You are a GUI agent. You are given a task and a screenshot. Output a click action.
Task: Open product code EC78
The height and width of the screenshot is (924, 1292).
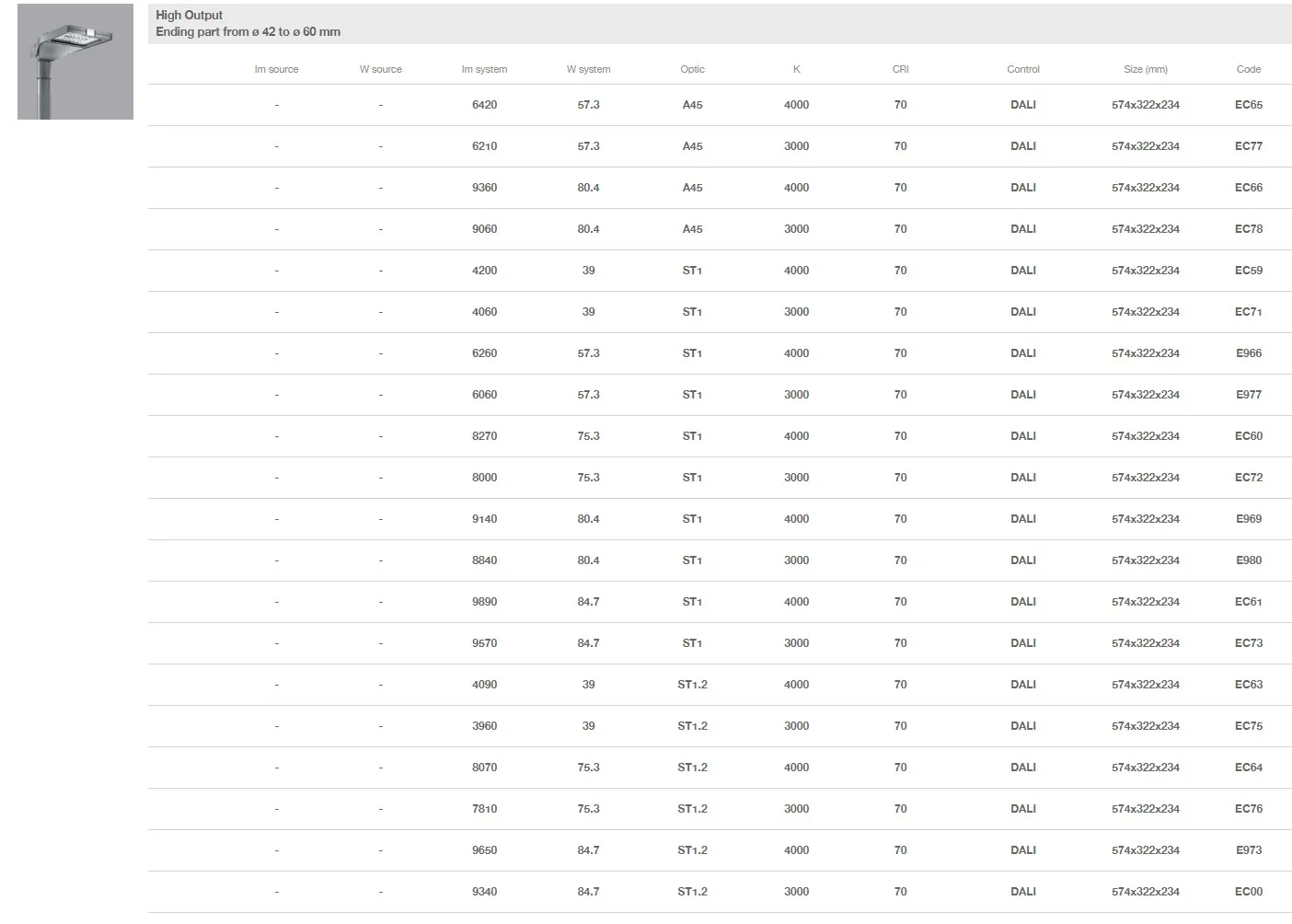pyautogui.click(x=1248, y=229)
